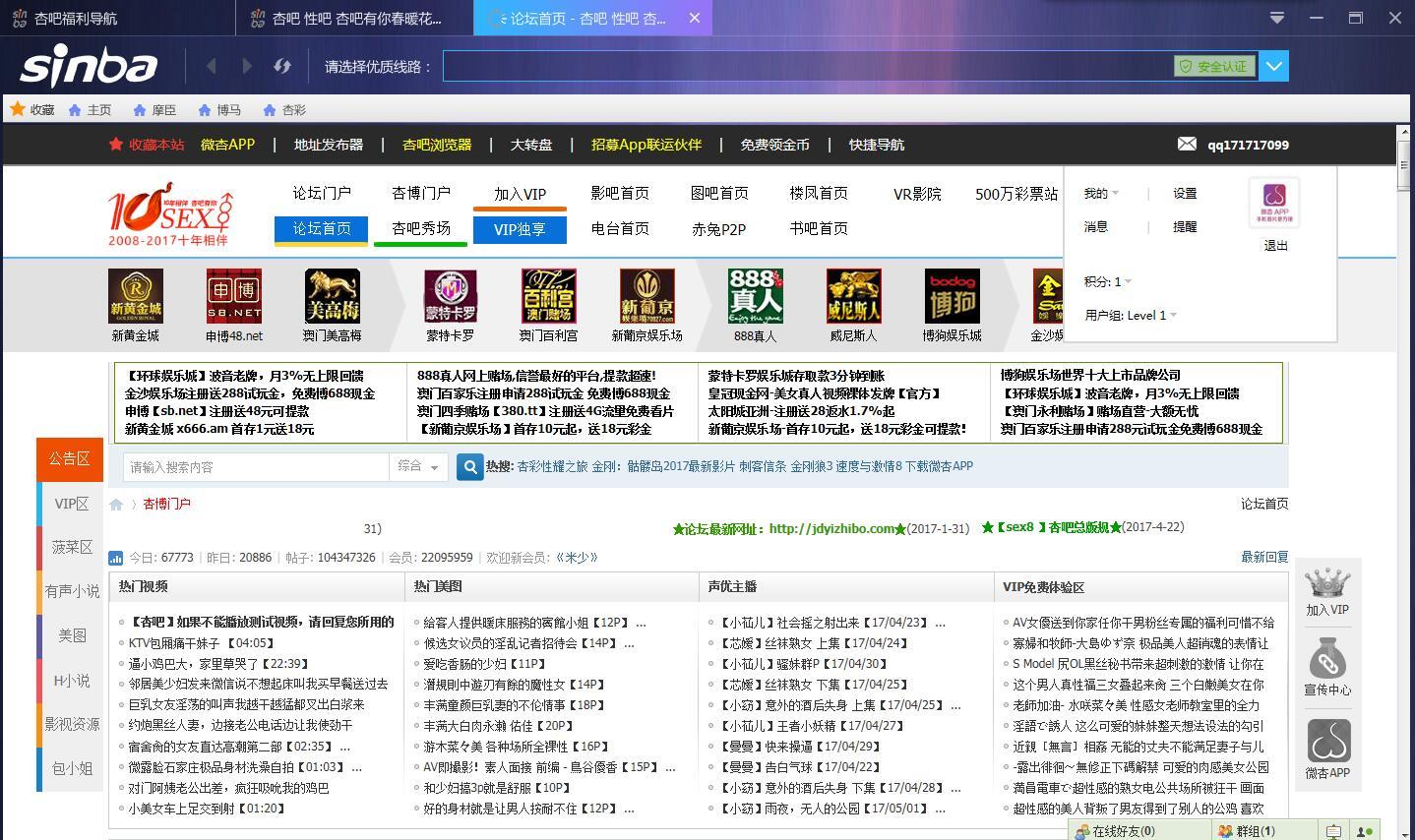This screenshot has width=1415, height=840.
Task: Switch to the 杏吧福利导航 tab
Action: (x=117, y=18)
